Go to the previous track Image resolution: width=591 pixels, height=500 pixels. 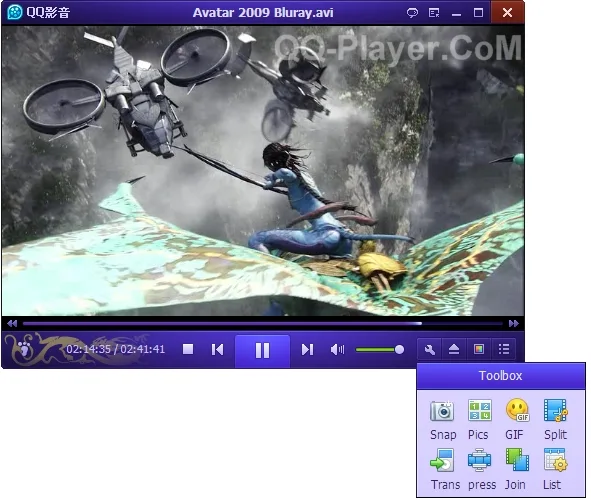[217, 350]
